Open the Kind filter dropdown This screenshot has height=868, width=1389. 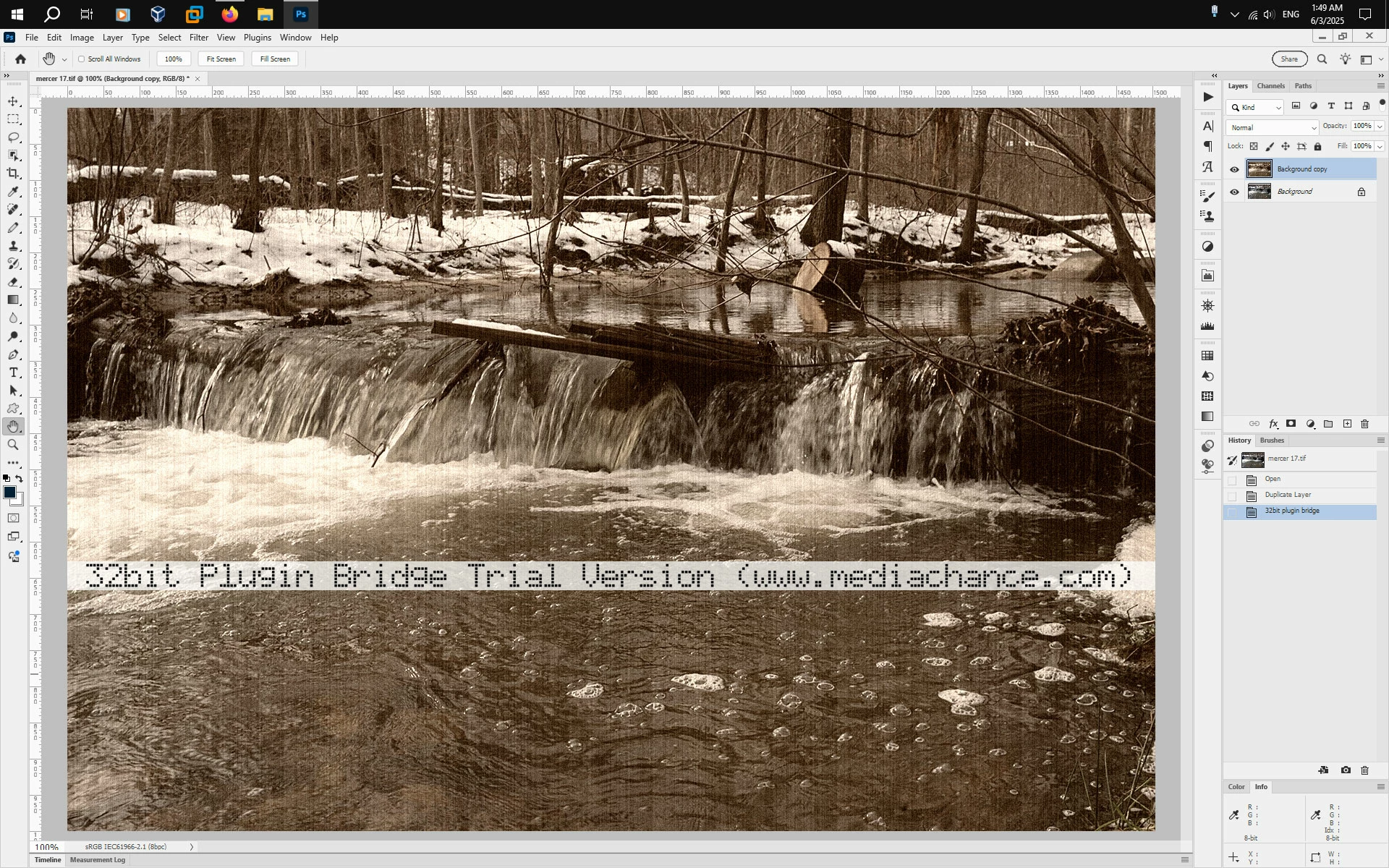1257,107
